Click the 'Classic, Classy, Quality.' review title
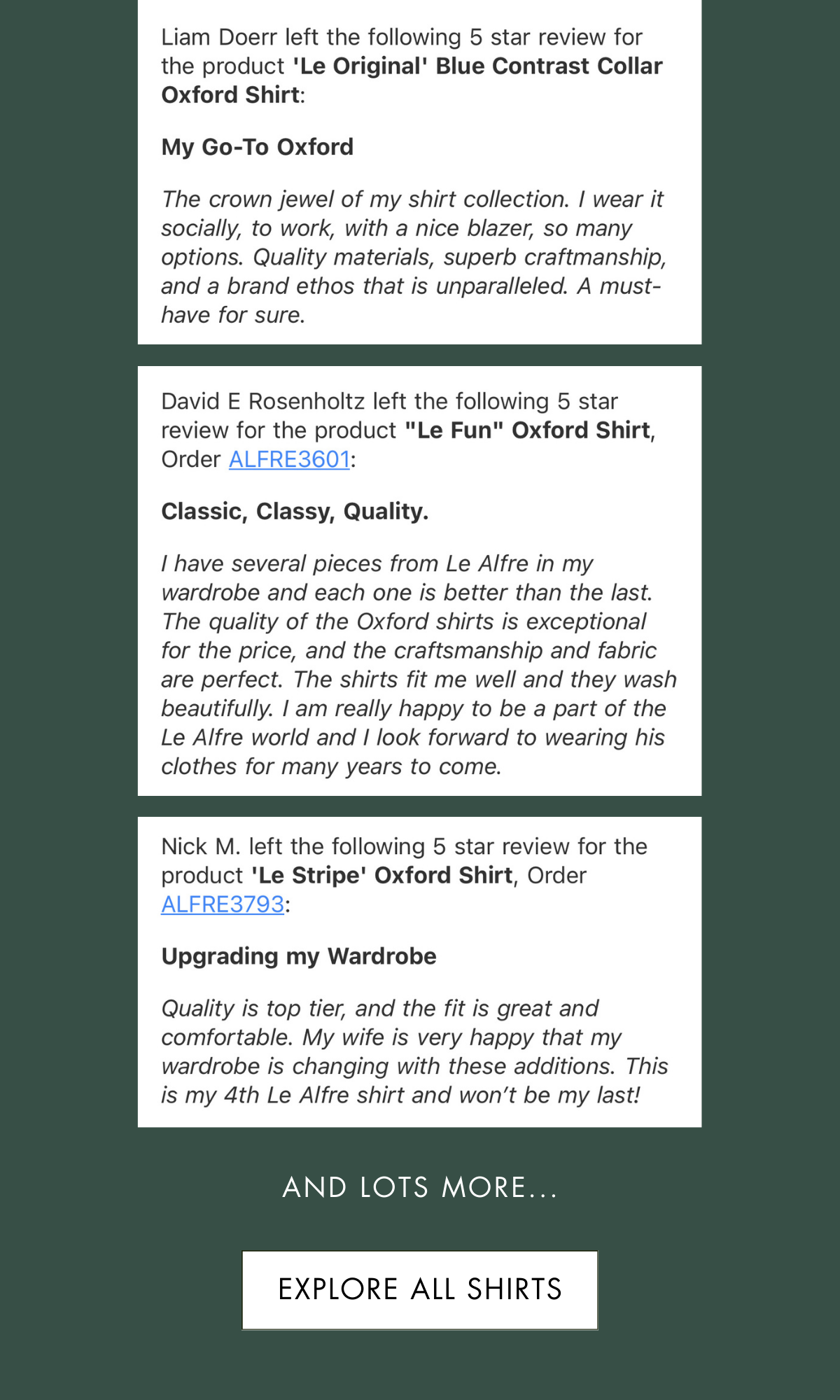This screenshot has height=1400, width=840. [x=295, y=512]
